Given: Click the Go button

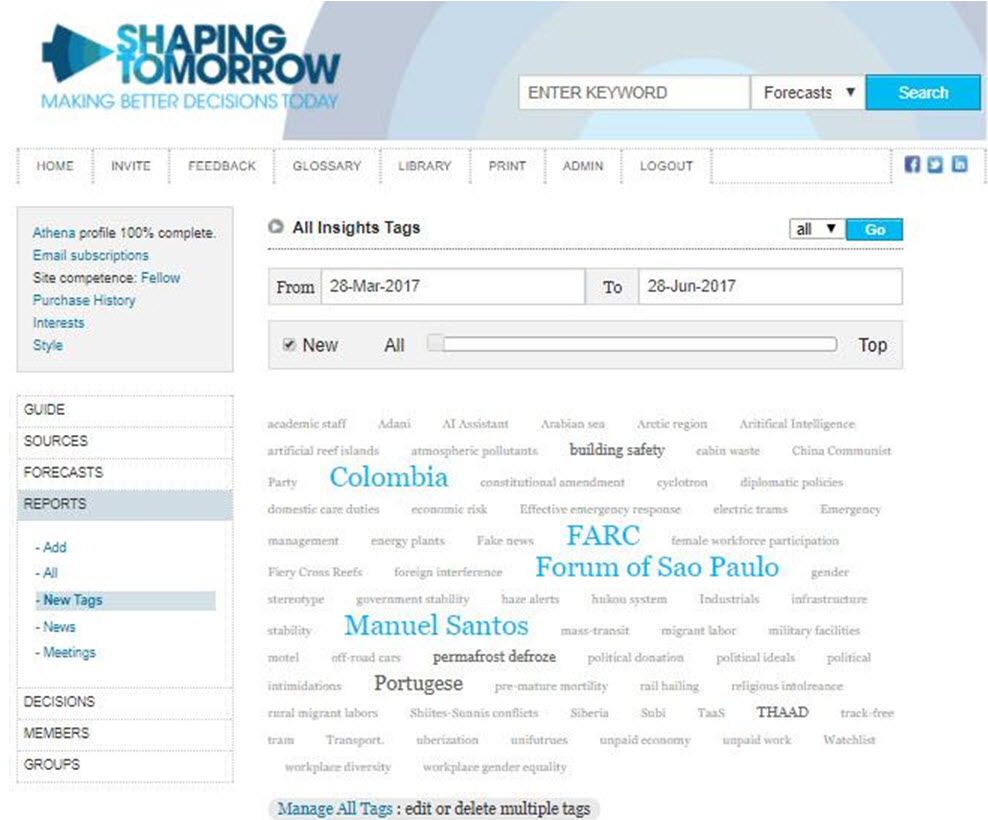Looking at the screenshot, I should click(875, 229).
